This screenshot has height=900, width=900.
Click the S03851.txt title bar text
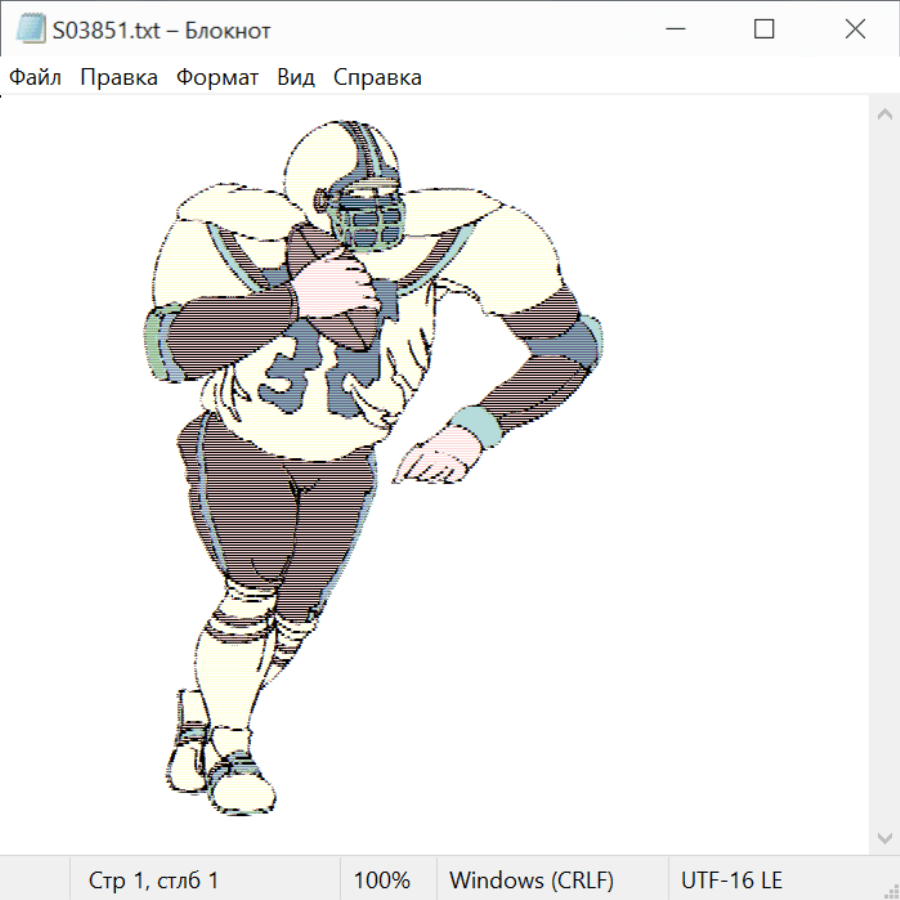pos(162,30)
